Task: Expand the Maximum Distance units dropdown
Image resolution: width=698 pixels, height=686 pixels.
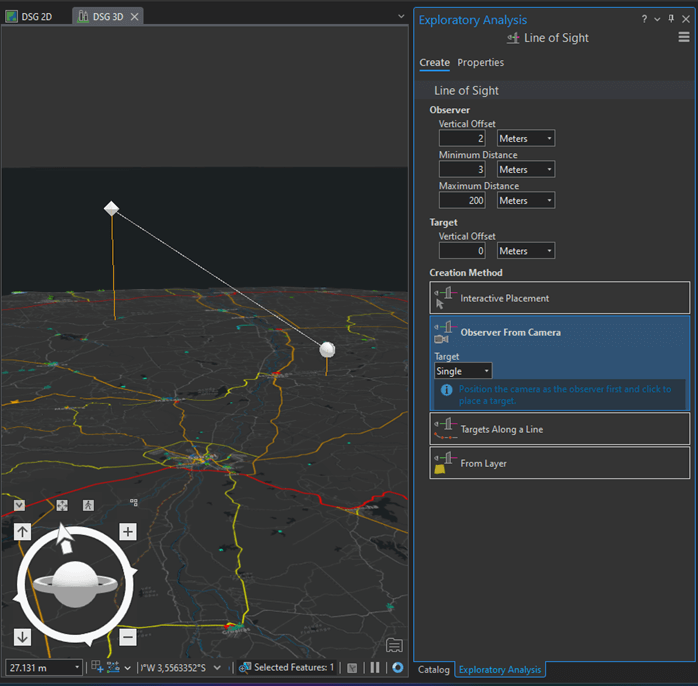Action: pyautogui.click(x=526, y=201)
